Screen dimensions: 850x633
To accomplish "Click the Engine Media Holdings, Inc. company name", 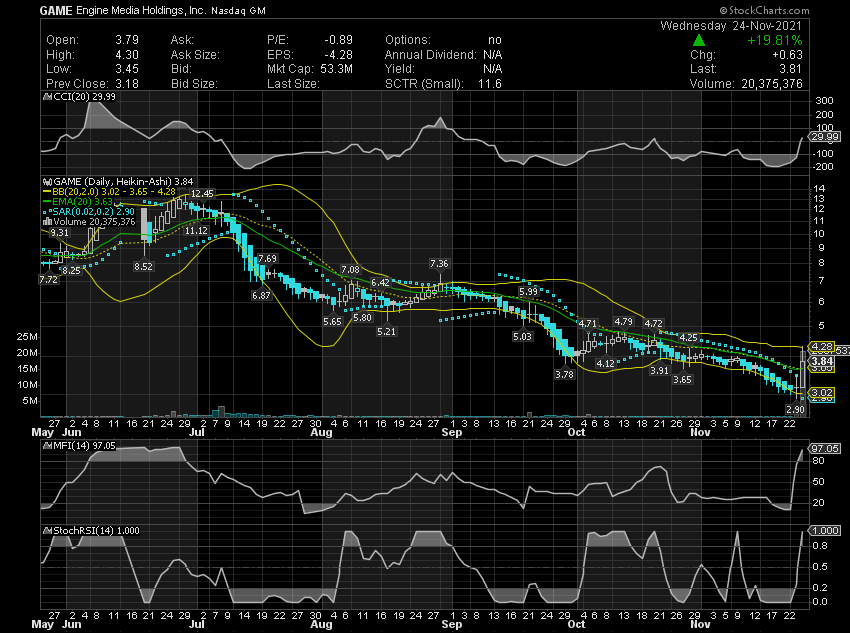I will click(141, 11).
